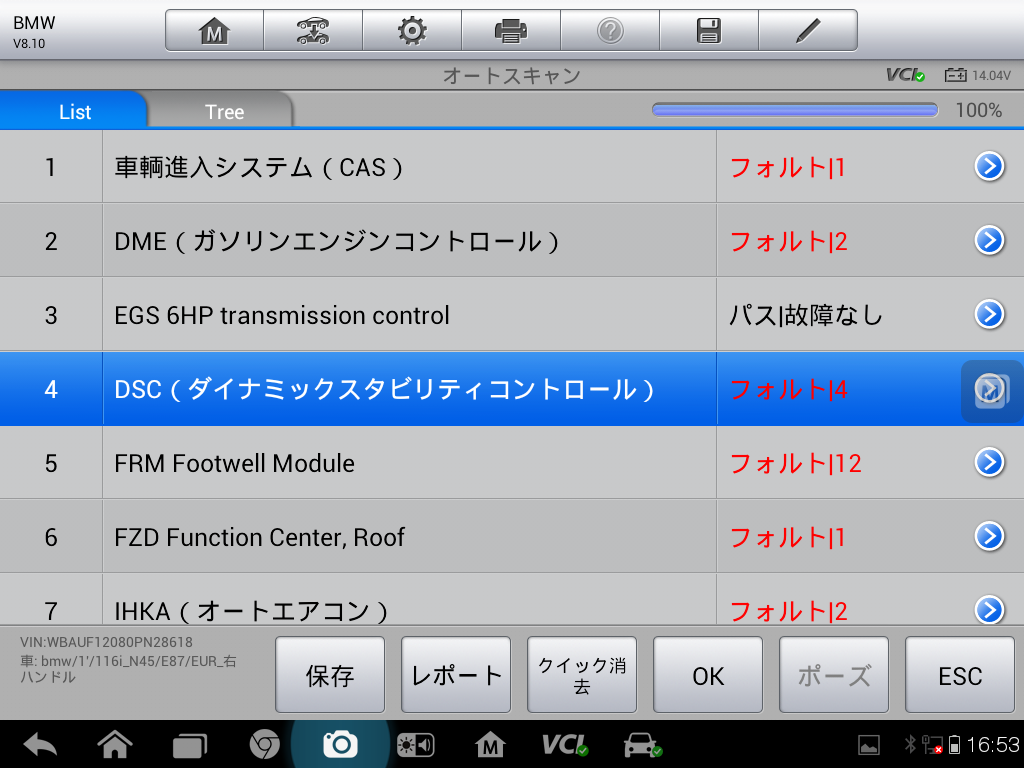The image size is (1024, 768).
Task: Open help question mark icon
Action: coord(610,31)
